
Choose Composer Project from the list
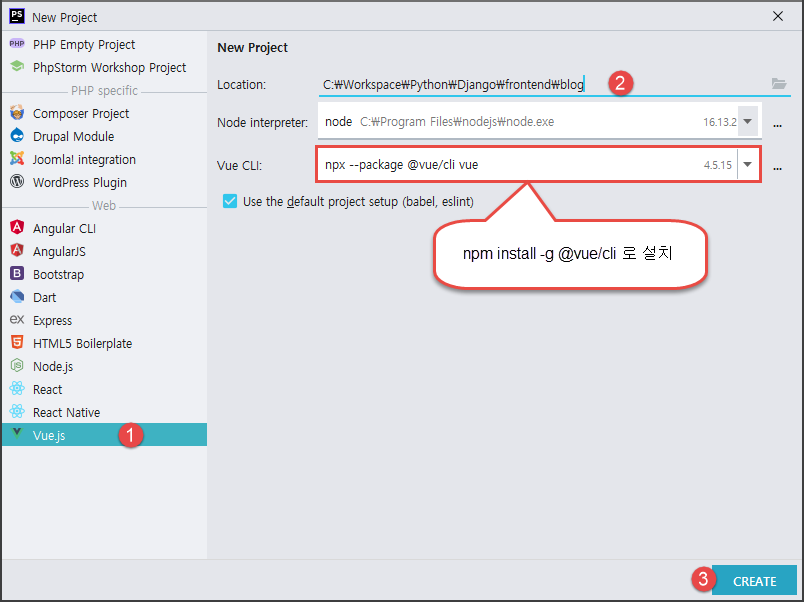point(104,113)
